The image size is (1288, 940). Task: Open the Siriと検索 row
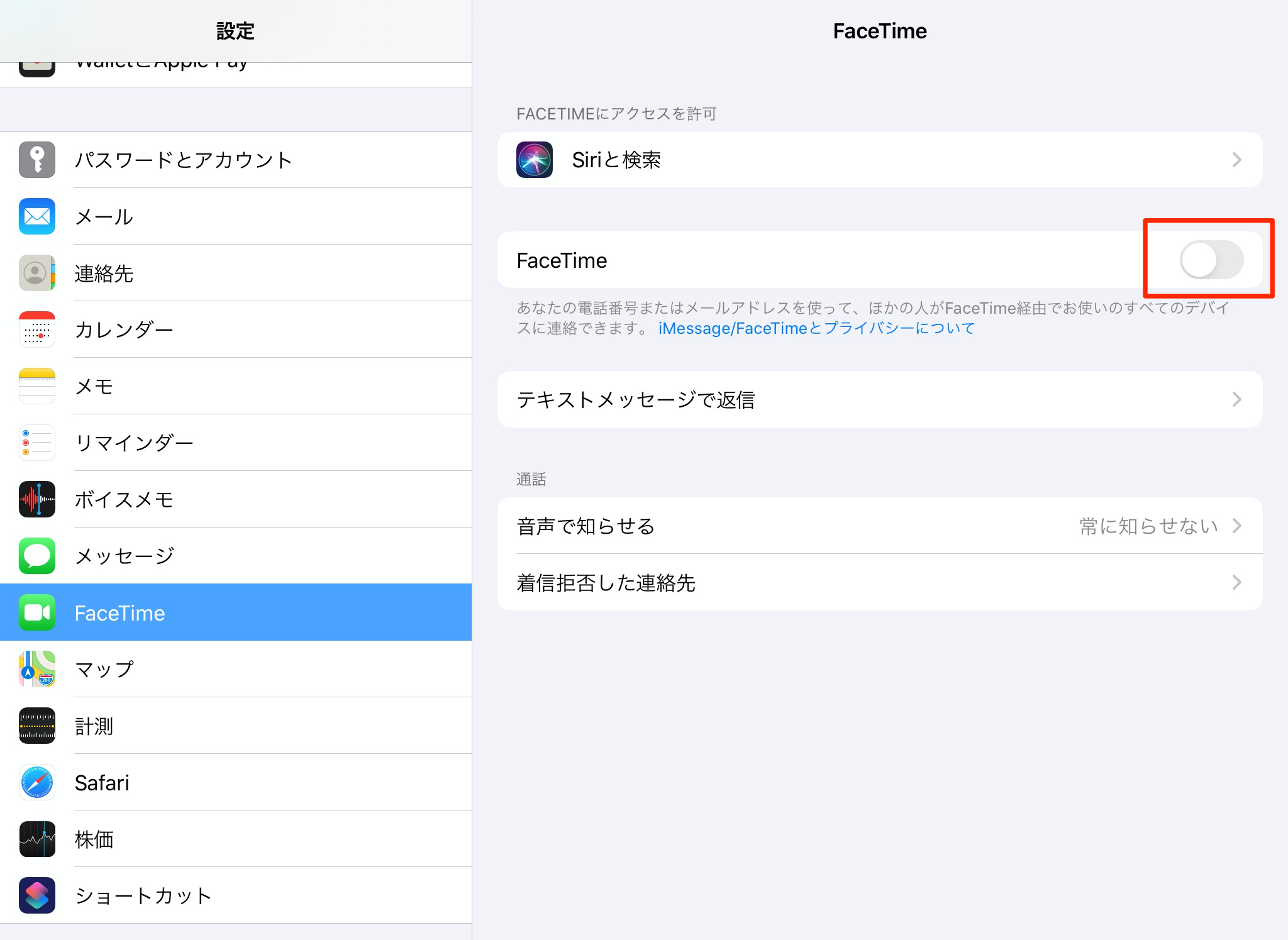pos(880,160)
